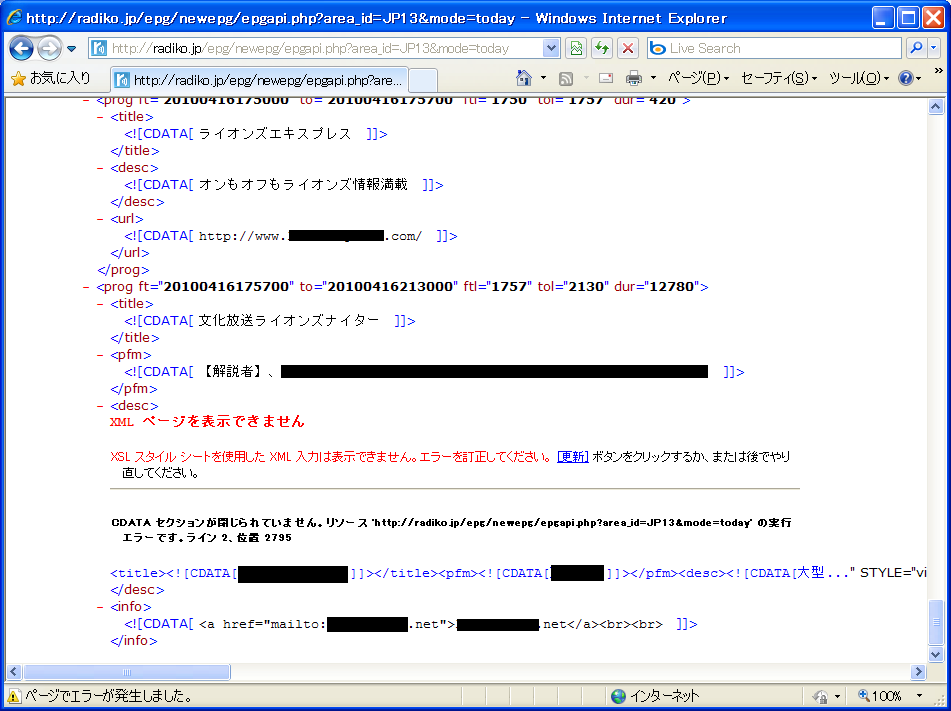The width and height of the screenshot is (951, 711).
Task: Click the vertical scrollbar thumb
Action: (x=935, y=621)
